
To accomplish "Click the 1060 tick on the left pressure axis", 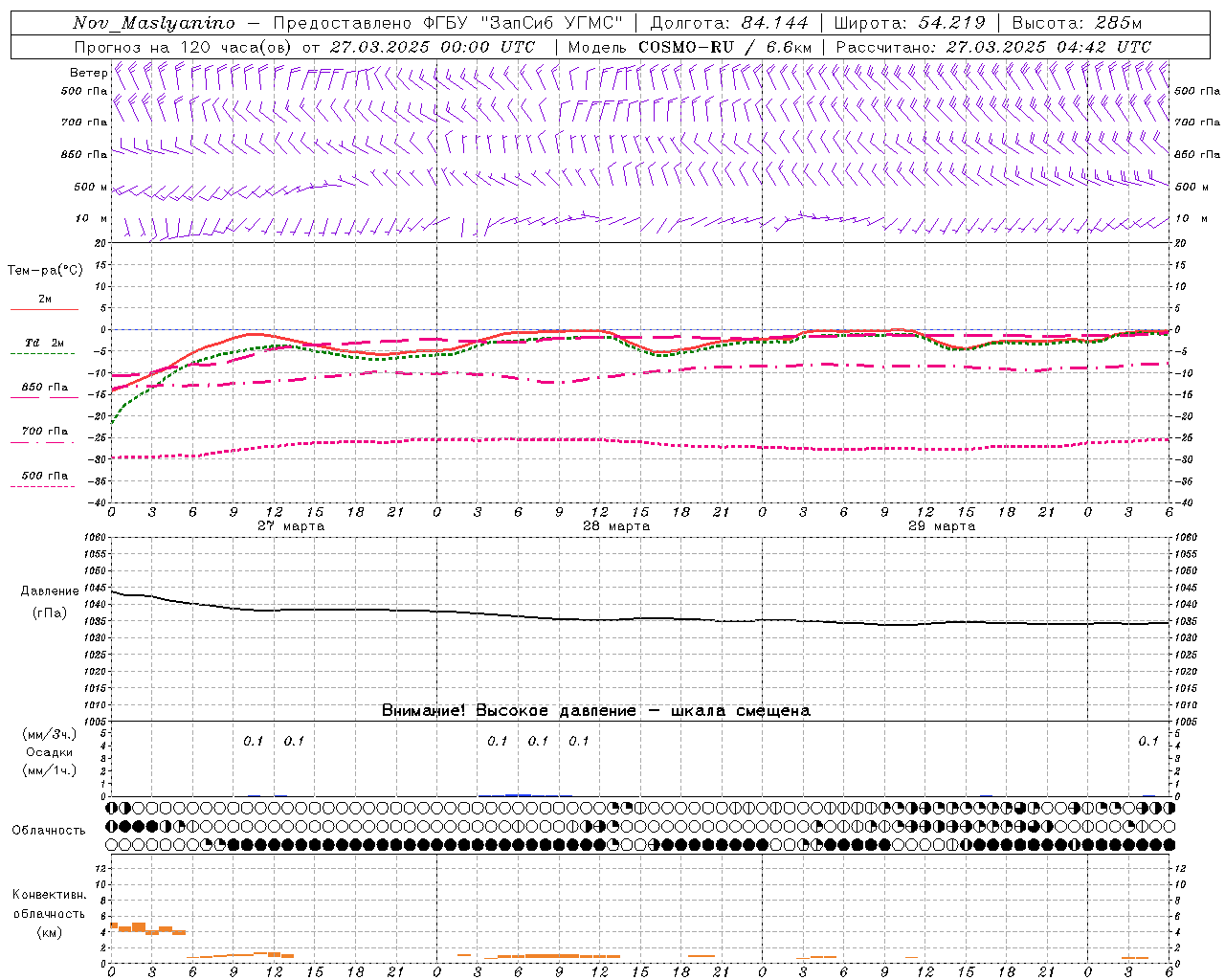I will (x=96, y=538).
